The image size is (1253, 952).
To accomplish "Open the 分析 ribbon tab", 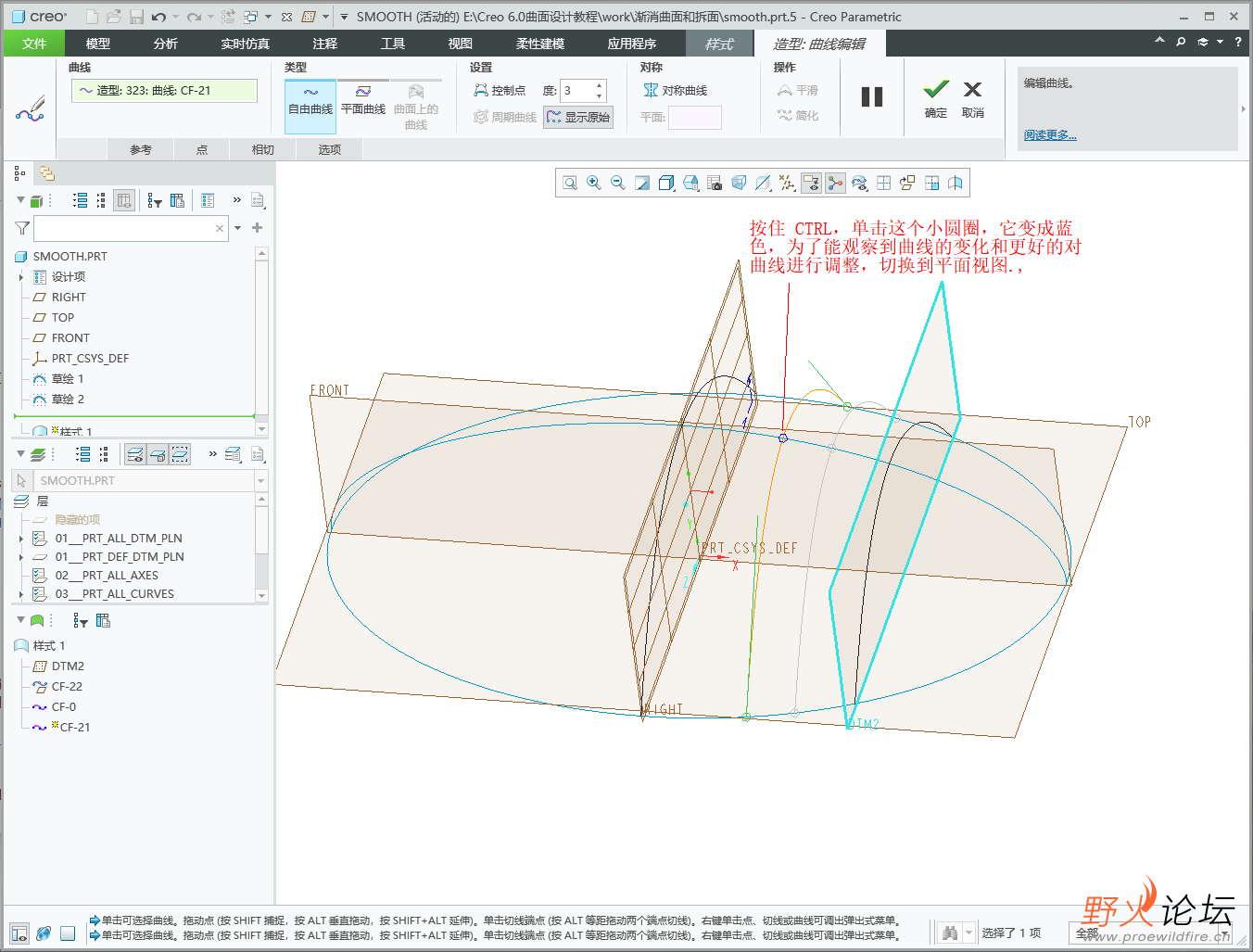I will (x=166, y=44).
